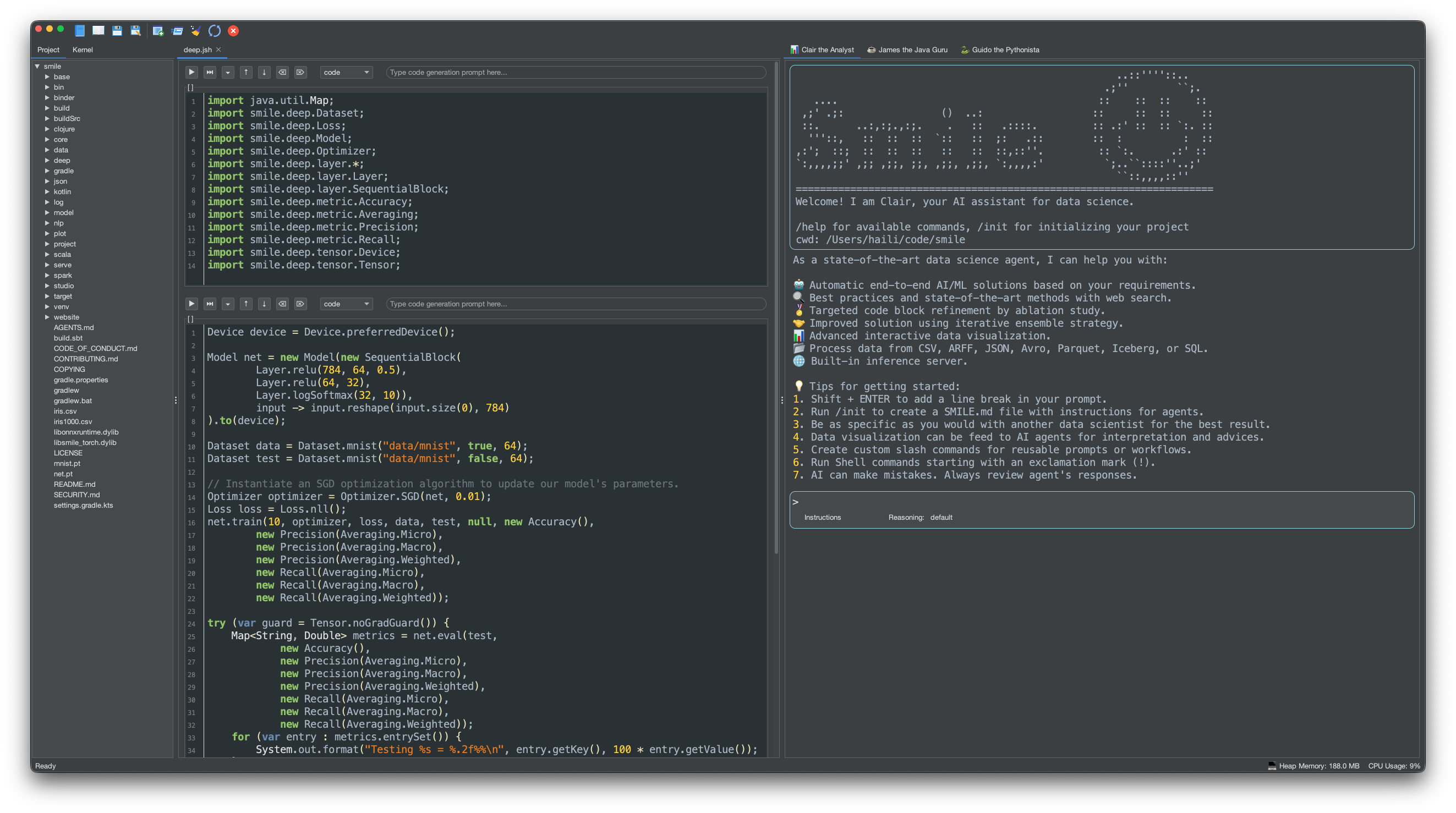
Task: Click the broom clear outputs icon
Action: (x=195, y=30)
